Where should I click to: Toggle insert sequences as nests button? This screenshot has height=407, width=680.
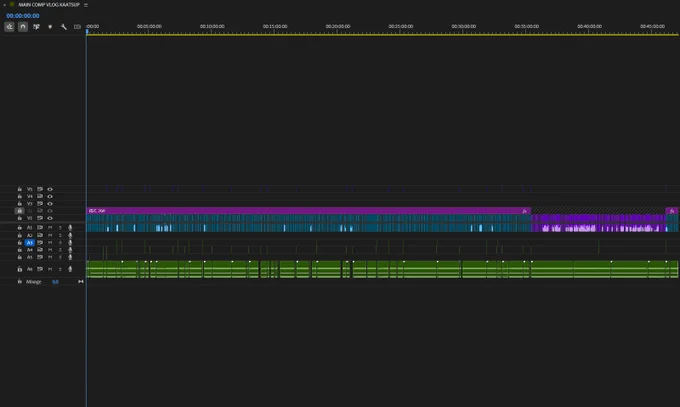point(9,27)
